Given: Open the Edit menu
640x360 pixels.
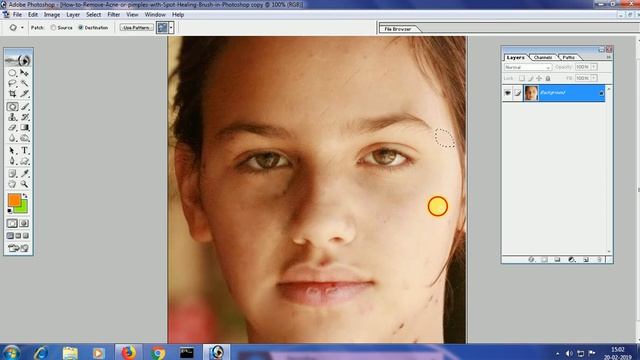Looking at the screenshot, I should (x=33, y=15).
